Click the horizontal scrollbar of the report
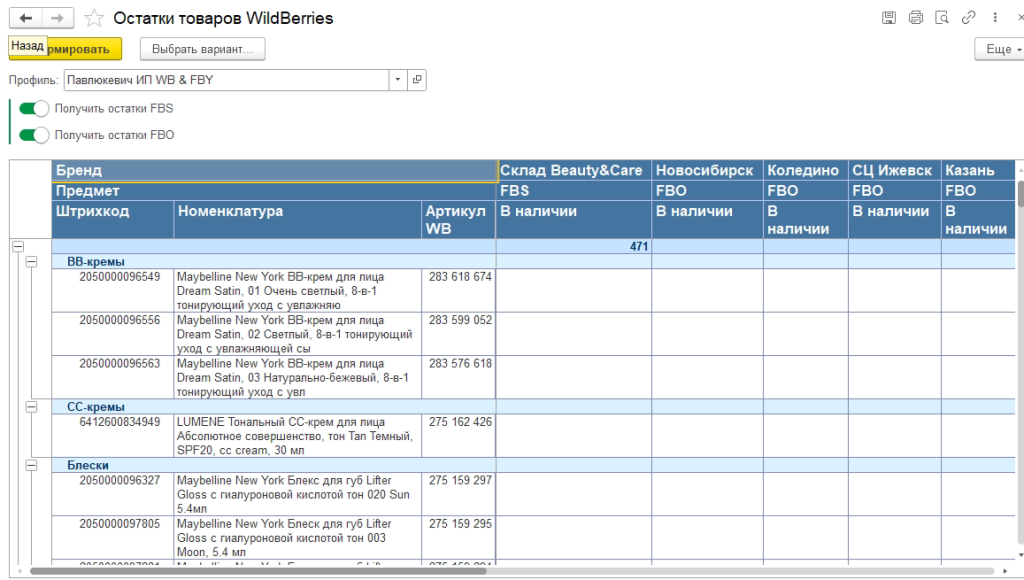This screenshot has height=580, width=1024. coord(258,571)
